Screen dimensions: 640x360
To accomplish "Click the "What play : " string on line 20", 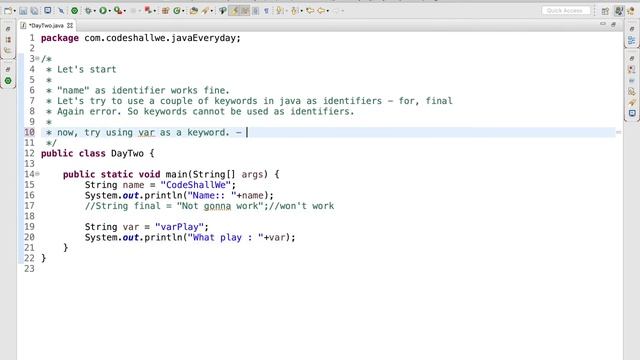I will pyautogui.click(x=225, y=237).
